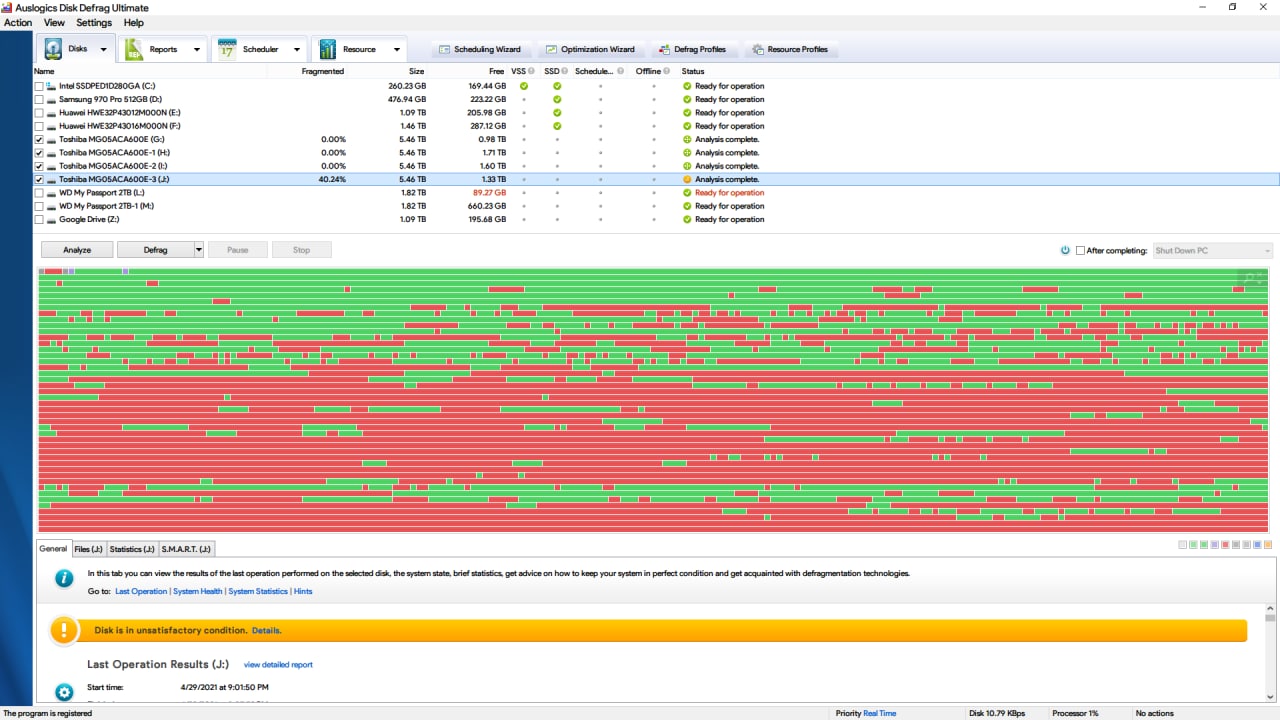Enable the After completing checkbox
1280x720 pixels.
point(1080,250)
